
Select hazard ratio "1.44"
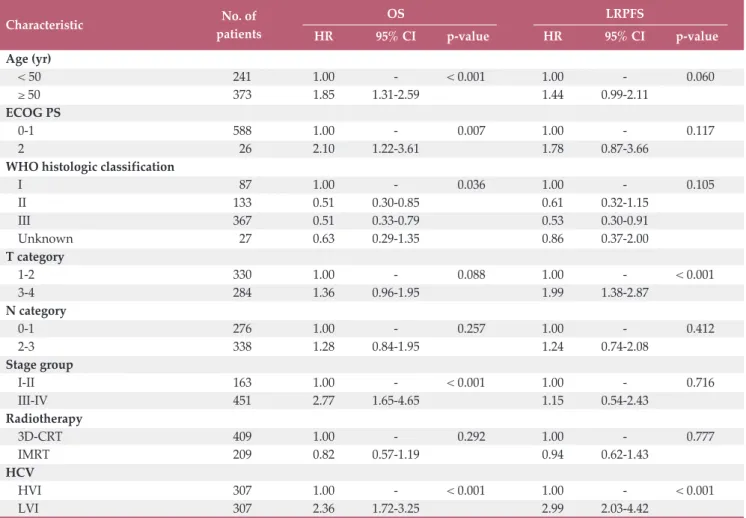(x=552, y=95)
